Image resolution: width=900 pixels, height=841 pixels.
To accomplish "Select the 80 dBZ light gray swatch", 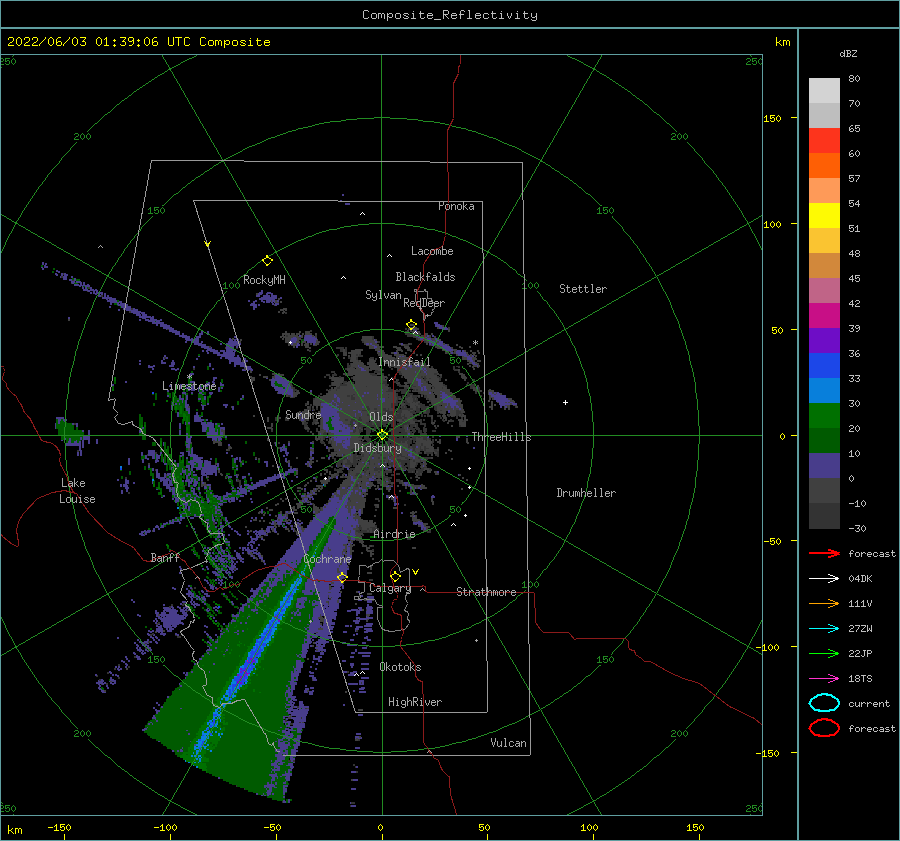I will click(824, 91).
